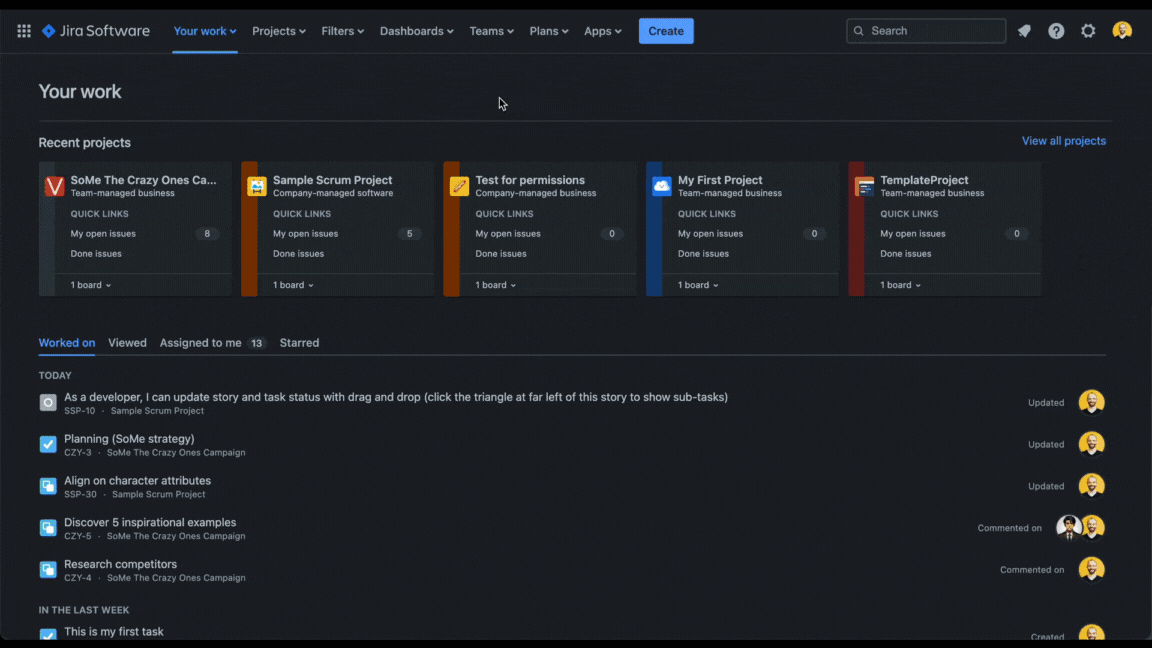Open issue Planning (SoMe strategy)
This screenshot has height=648, width=1152.
click(129, 439)
